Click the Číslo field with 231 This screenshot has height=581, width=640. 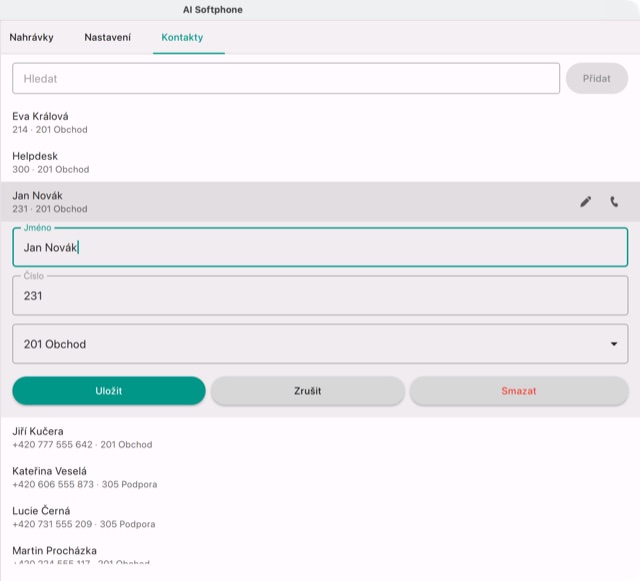tap(320, 296)
